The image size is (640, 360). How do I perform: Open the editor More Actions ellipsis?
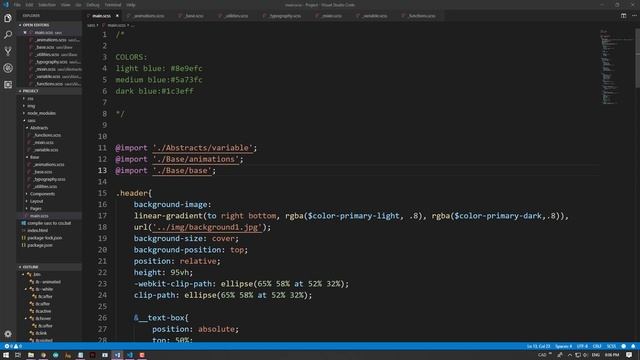pyautogui.click(x=634, y=16)
